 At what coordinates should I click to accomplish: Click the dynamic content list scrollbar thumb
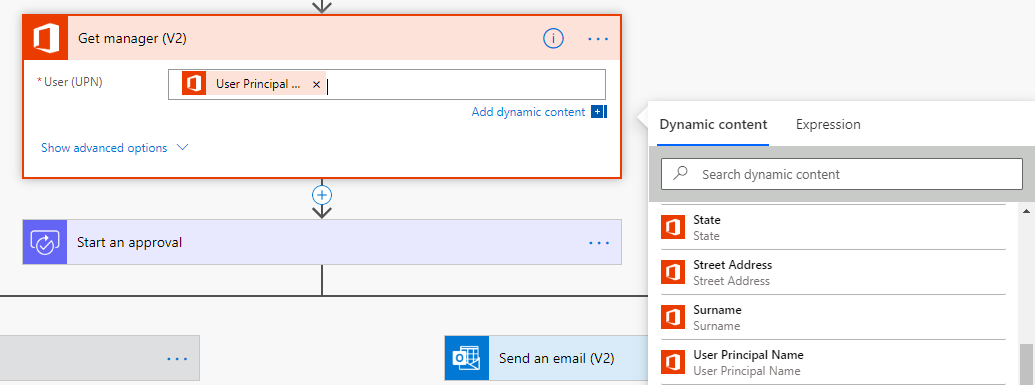pos(1027,365)
